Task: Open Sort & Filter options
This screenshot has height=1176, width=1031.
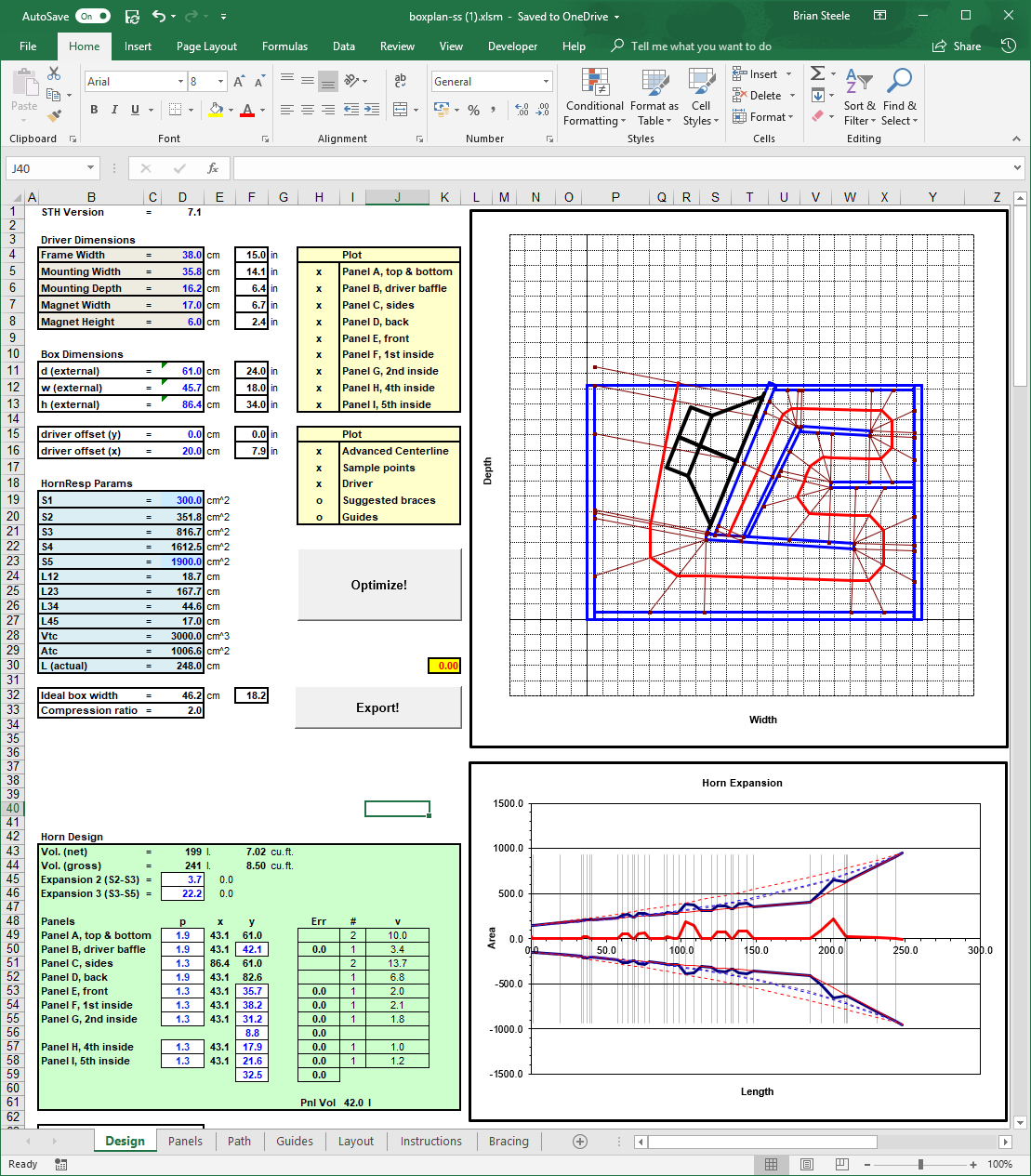Action: click(859, 97)
